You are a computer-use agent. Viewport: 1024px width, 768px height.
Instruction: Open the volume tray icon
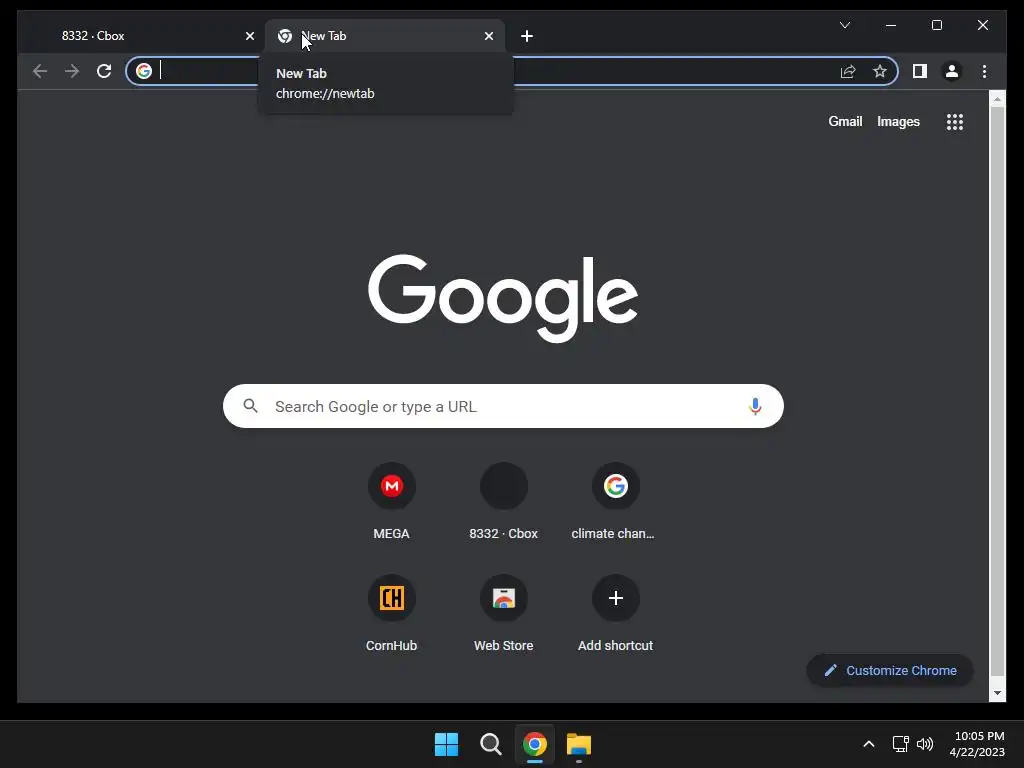point(925,744)
